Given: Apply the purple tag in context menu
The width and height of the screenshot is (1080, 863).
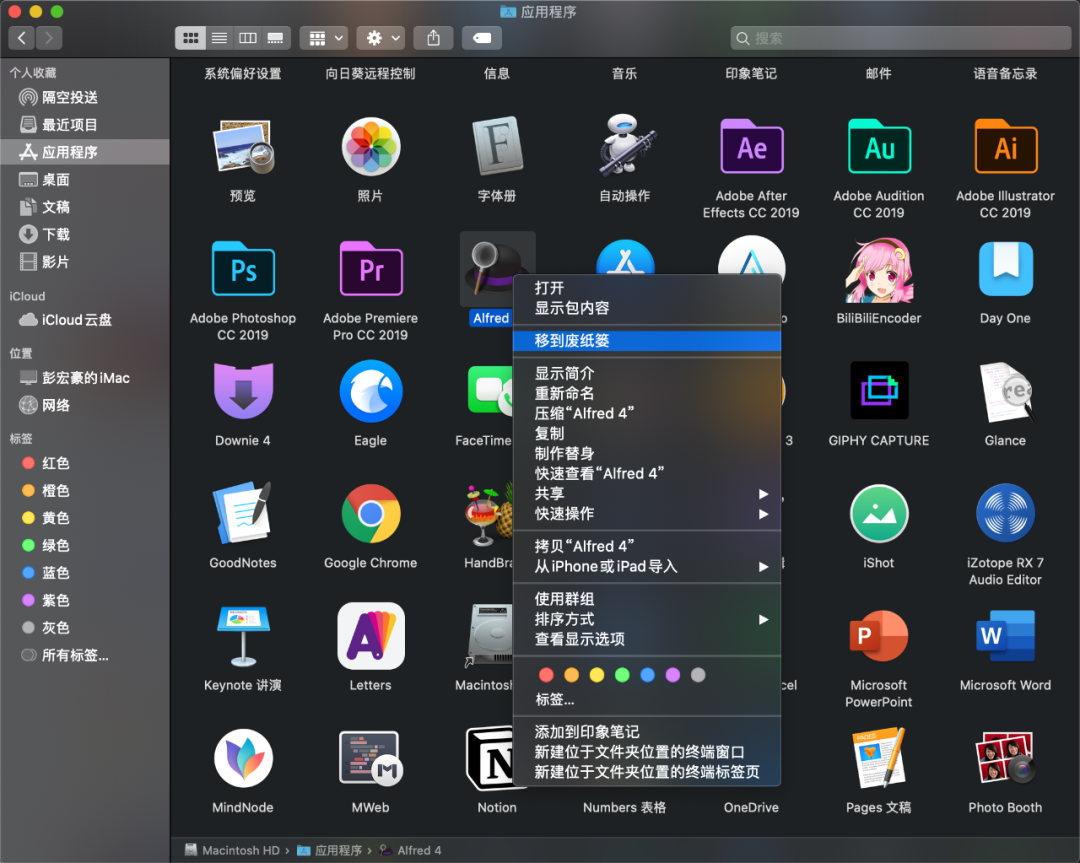Looking at the screenshot, I should (673, 675).
